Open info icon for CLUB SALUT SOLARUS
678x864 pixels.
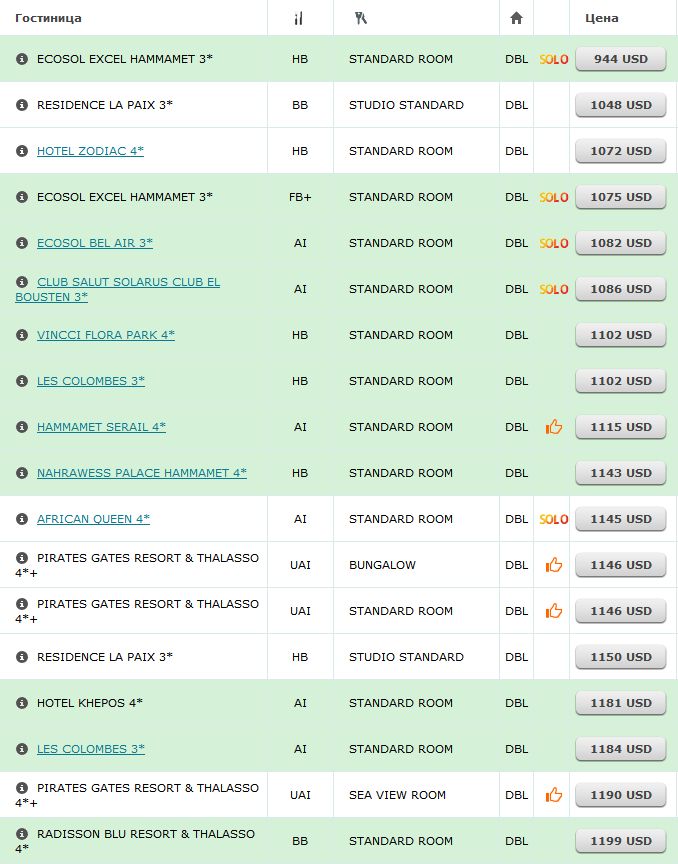click(x=21, y=282)
